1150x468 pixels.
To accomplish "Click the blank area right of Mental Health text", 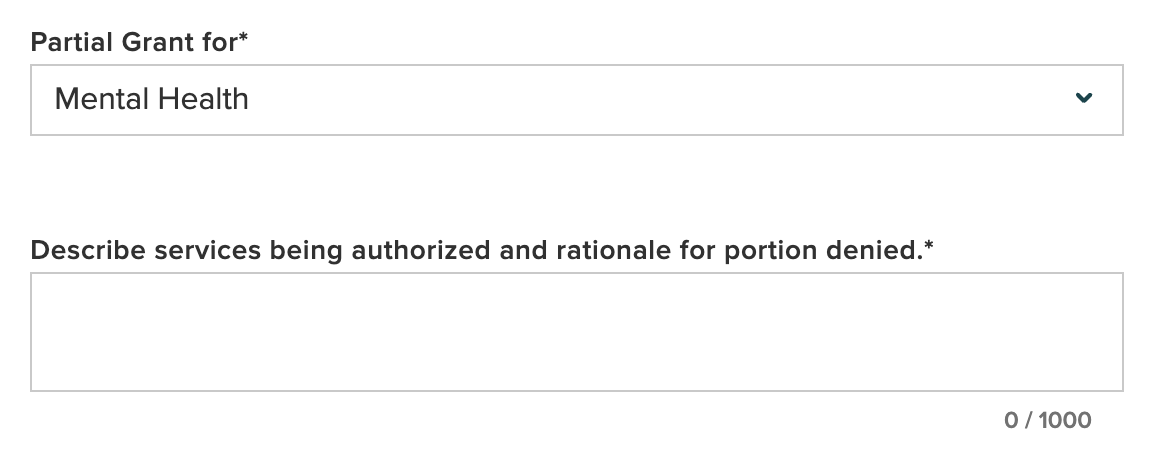I will click(x=650, y=100).
